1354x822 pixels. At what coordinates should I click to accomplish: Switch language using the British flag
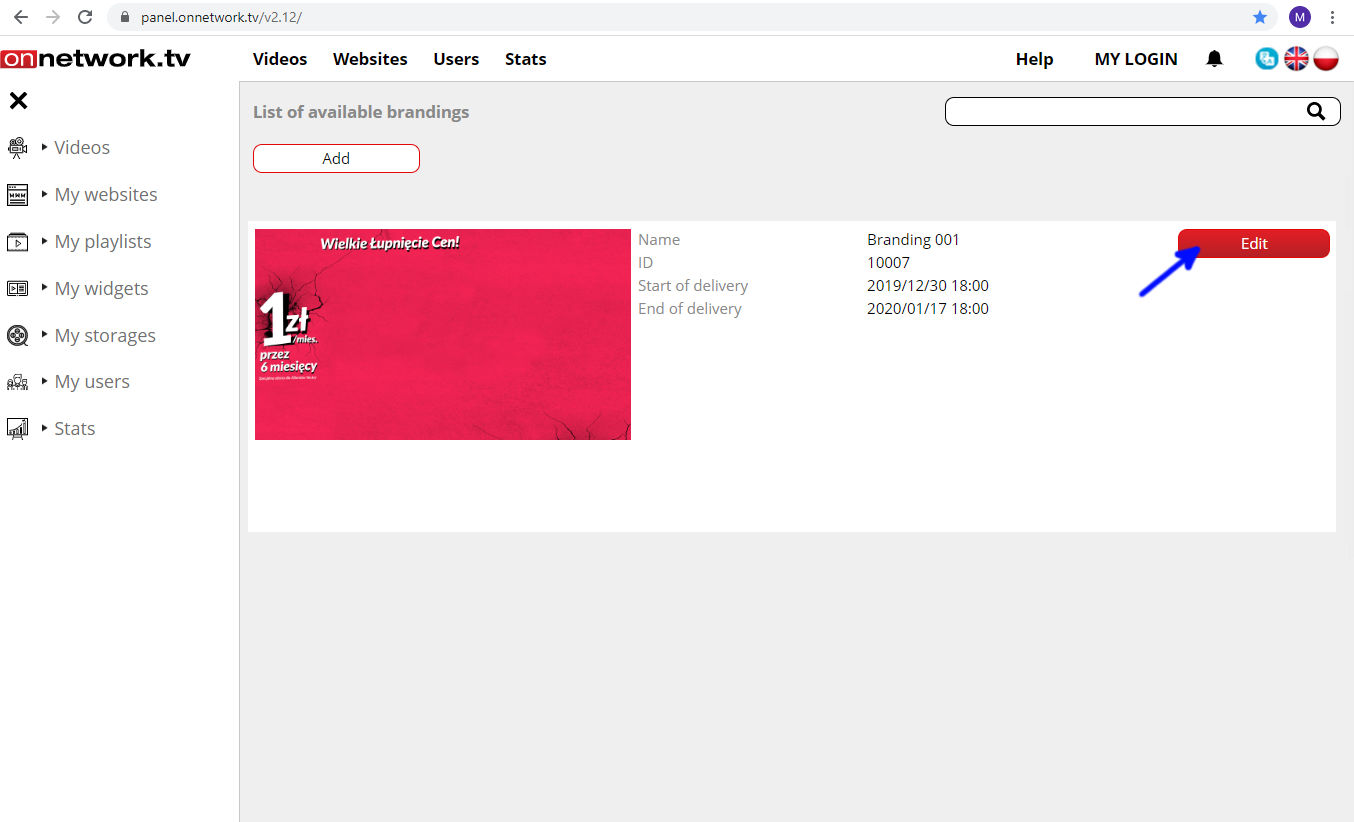[x=1296, y=59]
